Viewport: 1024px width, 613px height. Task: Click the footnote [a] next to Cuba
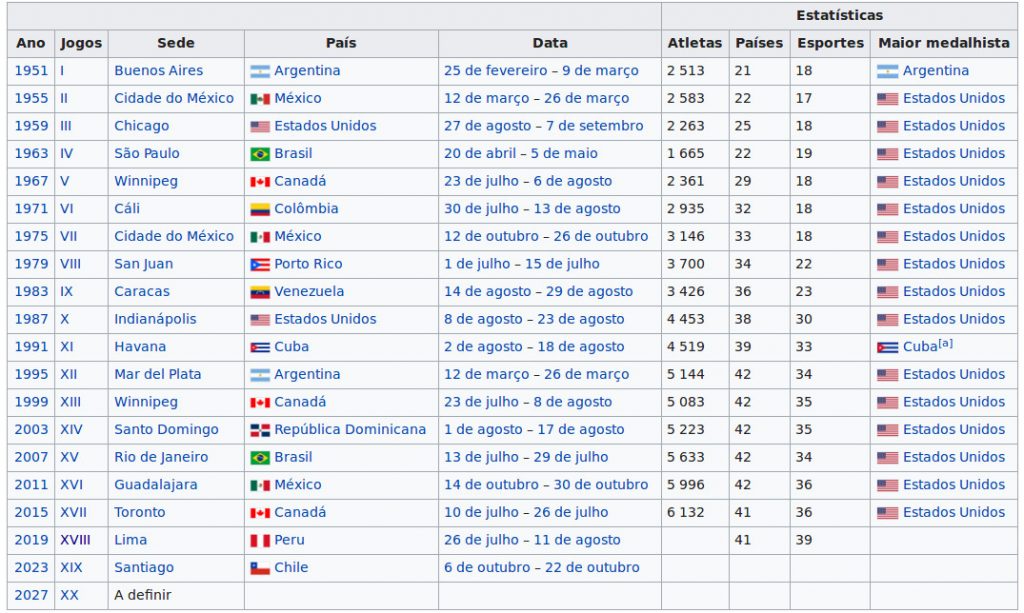[945, 343]
